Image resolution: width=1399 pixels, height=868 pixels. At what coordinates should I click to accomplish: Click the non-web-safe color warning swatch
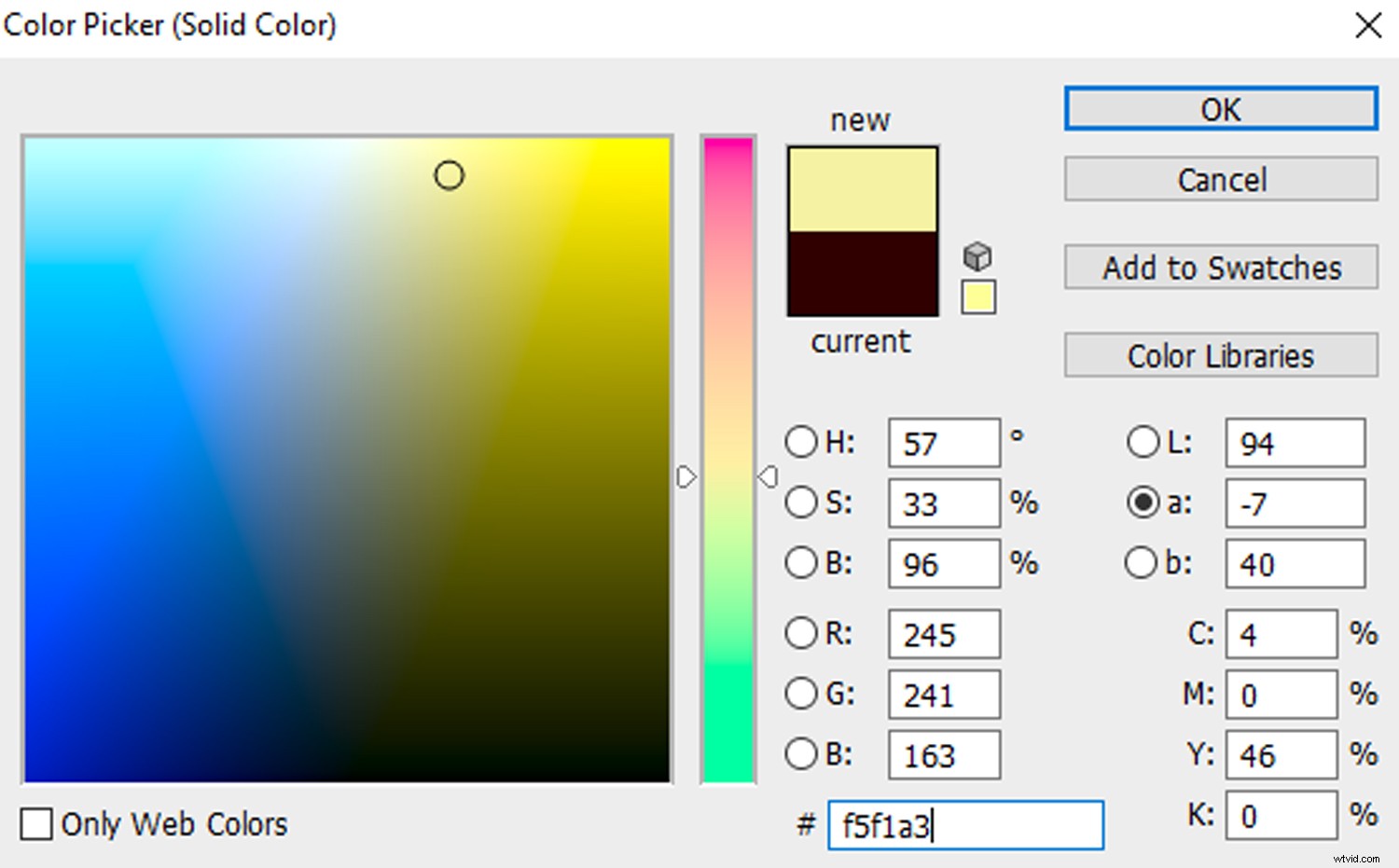click(x=977, y=296)
